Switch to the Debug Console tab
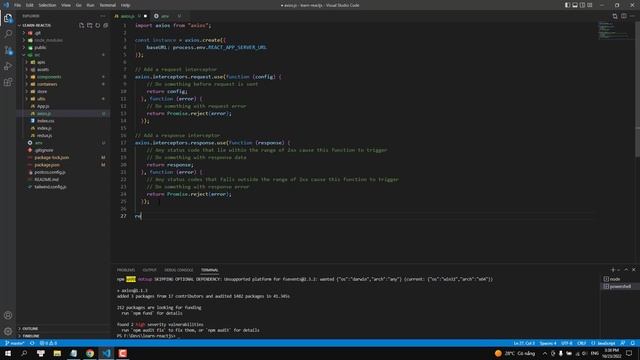This screenshot has width=640, height=360. [179, 270]
